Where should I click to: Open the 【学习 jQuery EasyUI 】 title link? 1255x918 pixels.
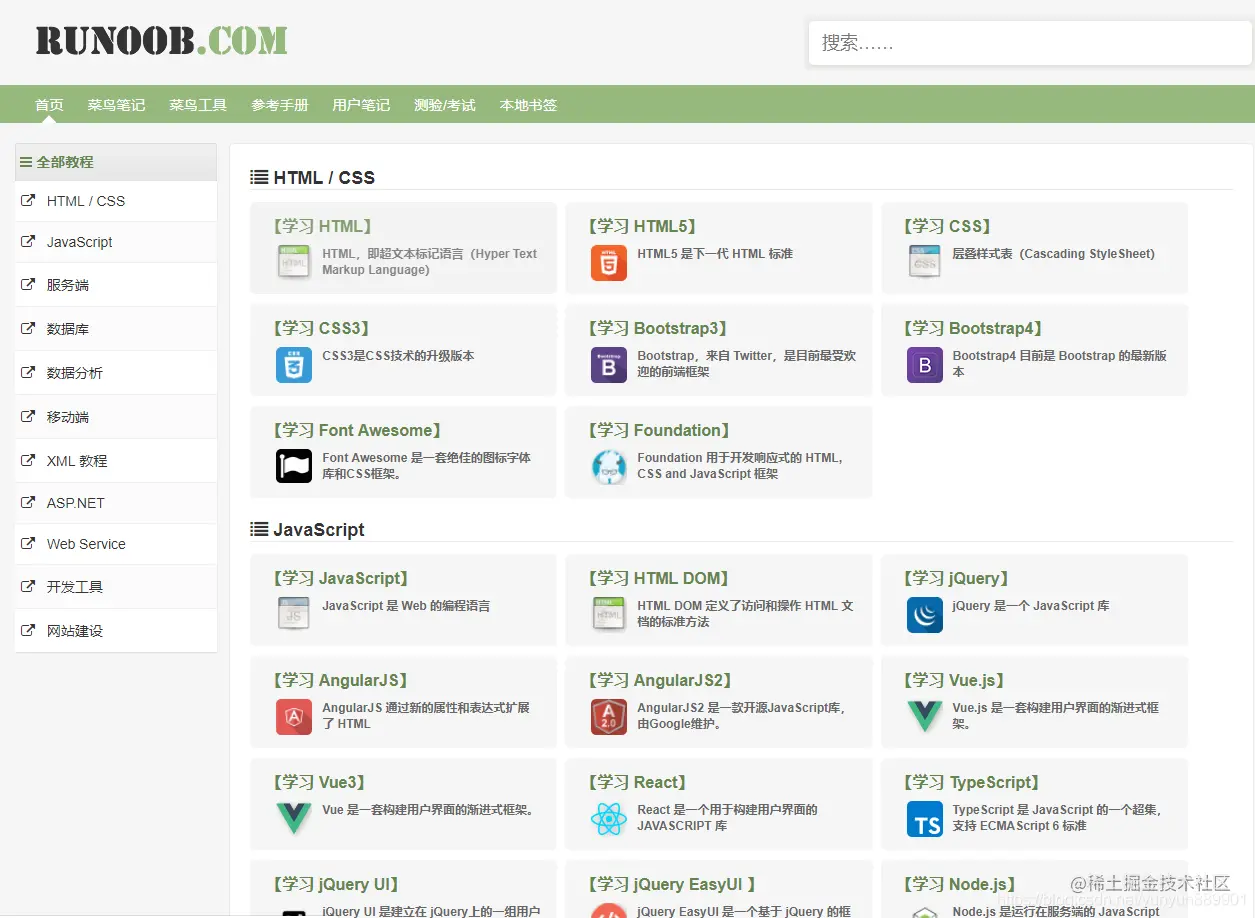pos(671,884)
